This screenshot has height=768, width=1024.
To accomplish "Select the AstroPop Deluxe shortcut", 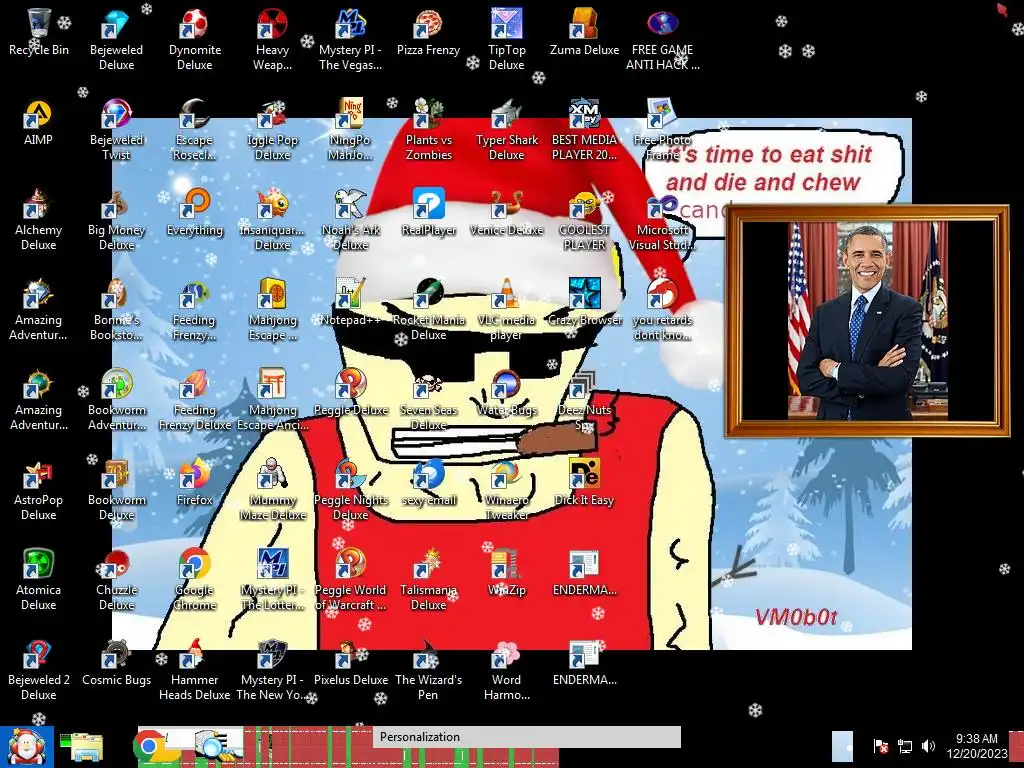I will click(x=39, y=490).
